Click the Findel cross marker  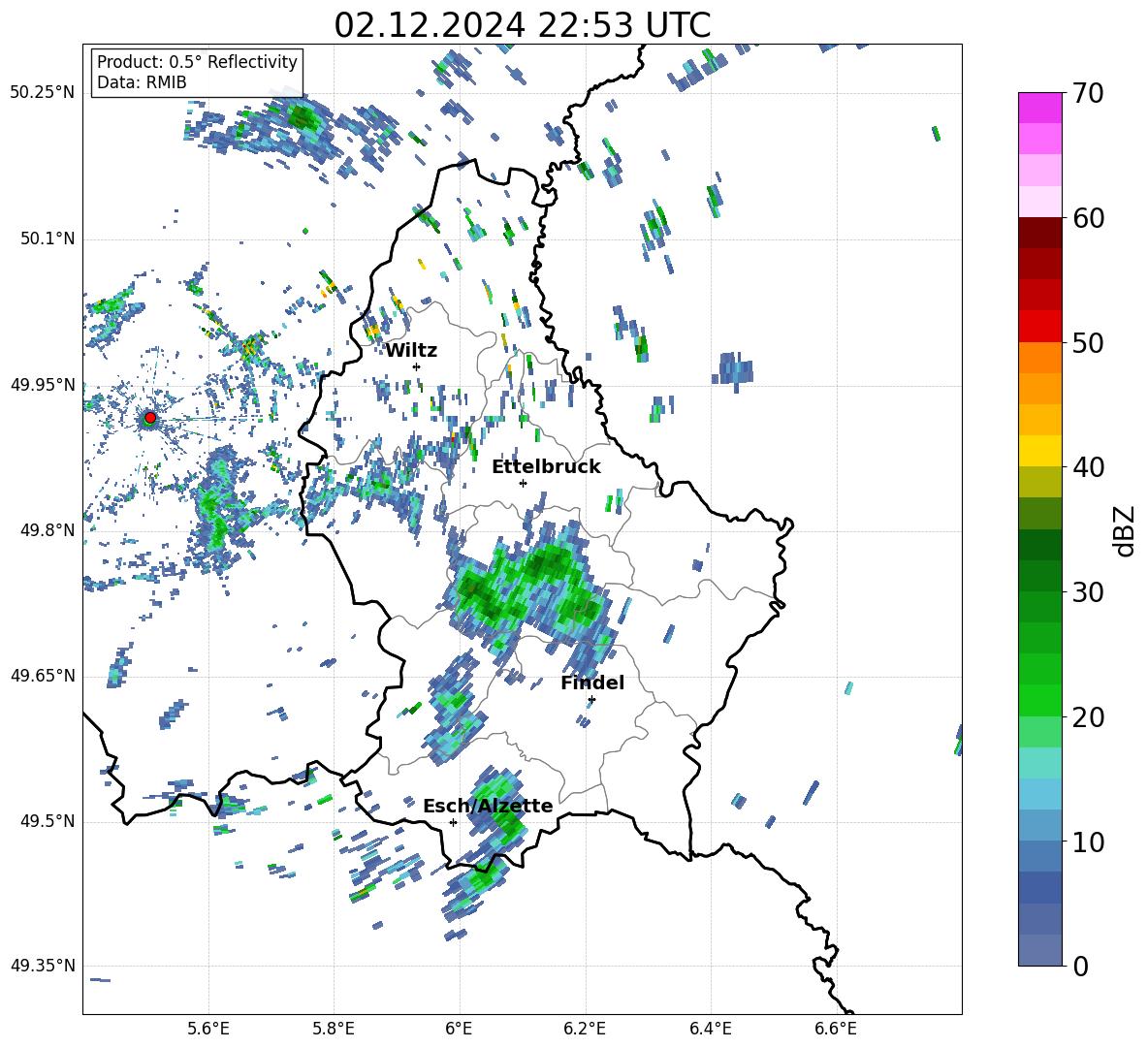tap(591, 700)
